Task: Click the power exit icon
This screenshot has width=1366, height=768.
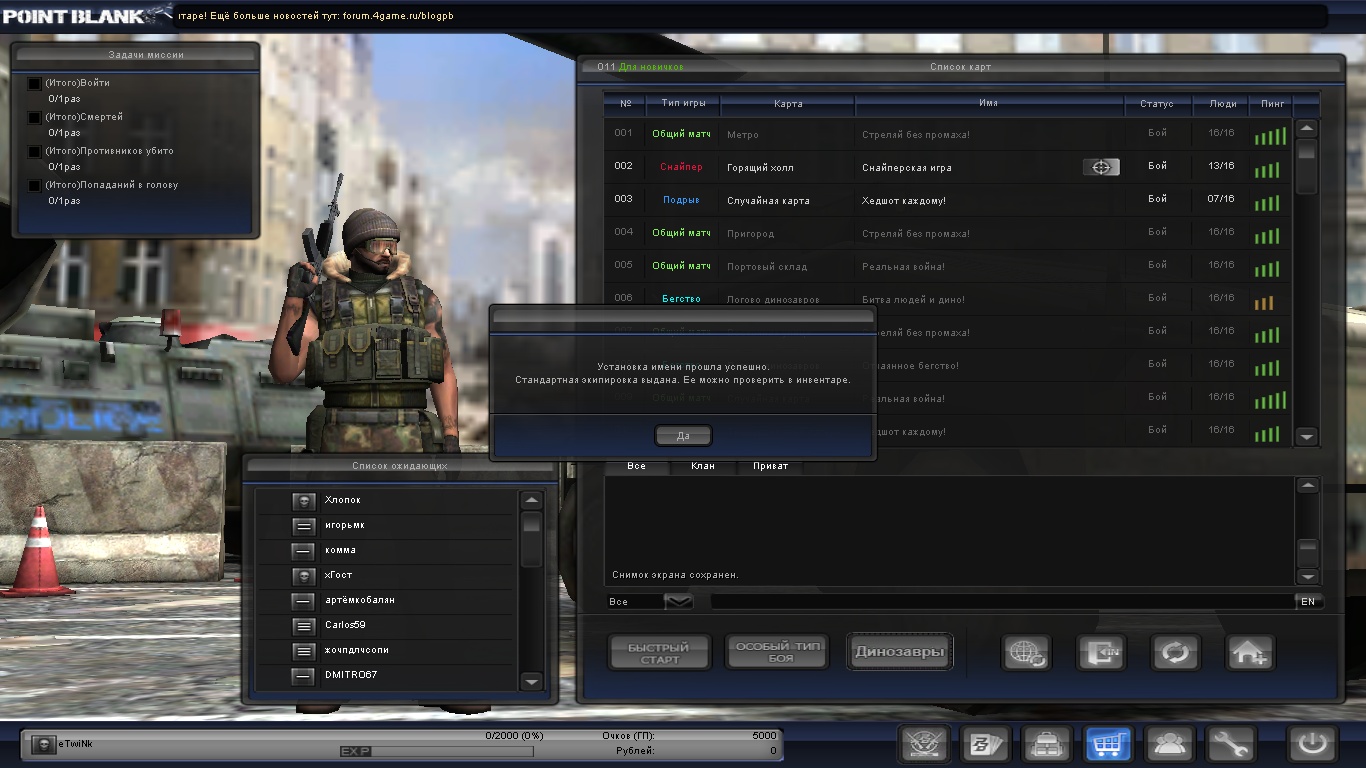Action: pos(1312,744)
